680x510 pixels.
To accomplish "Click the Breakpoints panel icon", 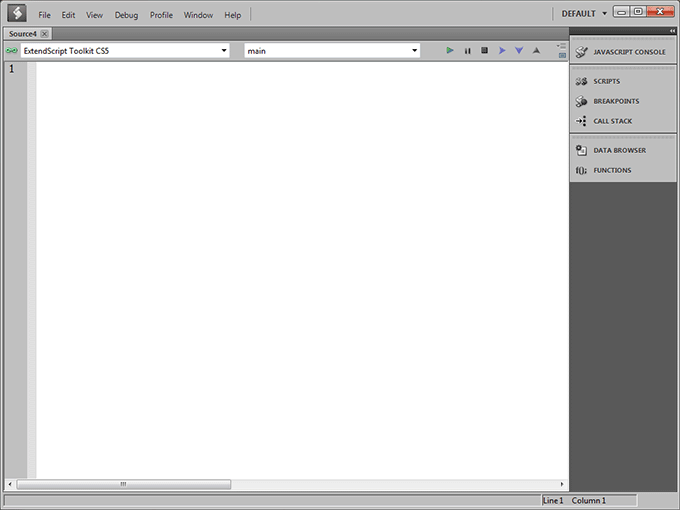I will point(581,101).
